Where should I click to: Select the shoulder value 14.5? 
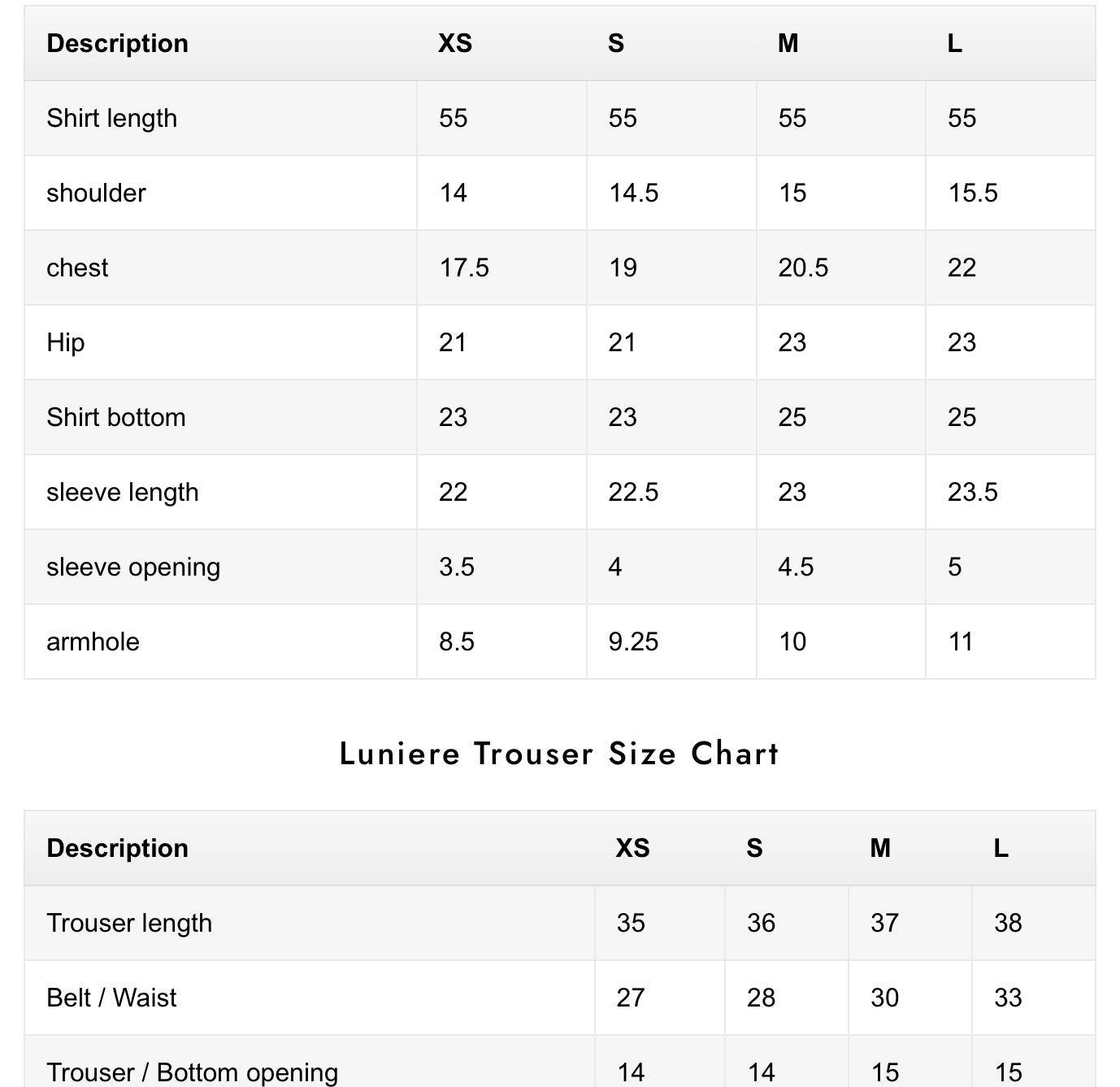point(633,193)
